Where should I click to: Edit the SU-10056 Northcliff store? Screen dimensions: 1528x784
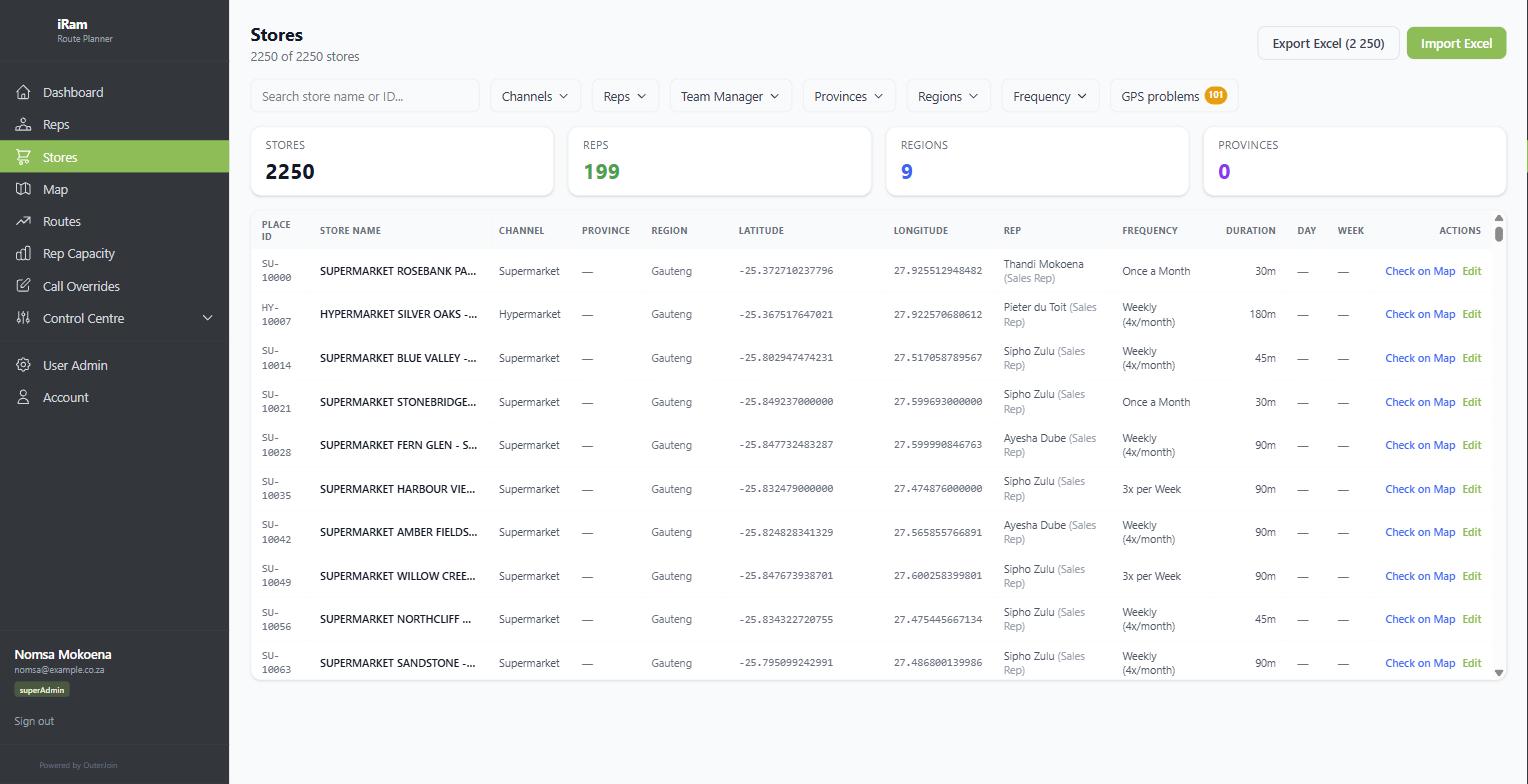coord(1471,619)
